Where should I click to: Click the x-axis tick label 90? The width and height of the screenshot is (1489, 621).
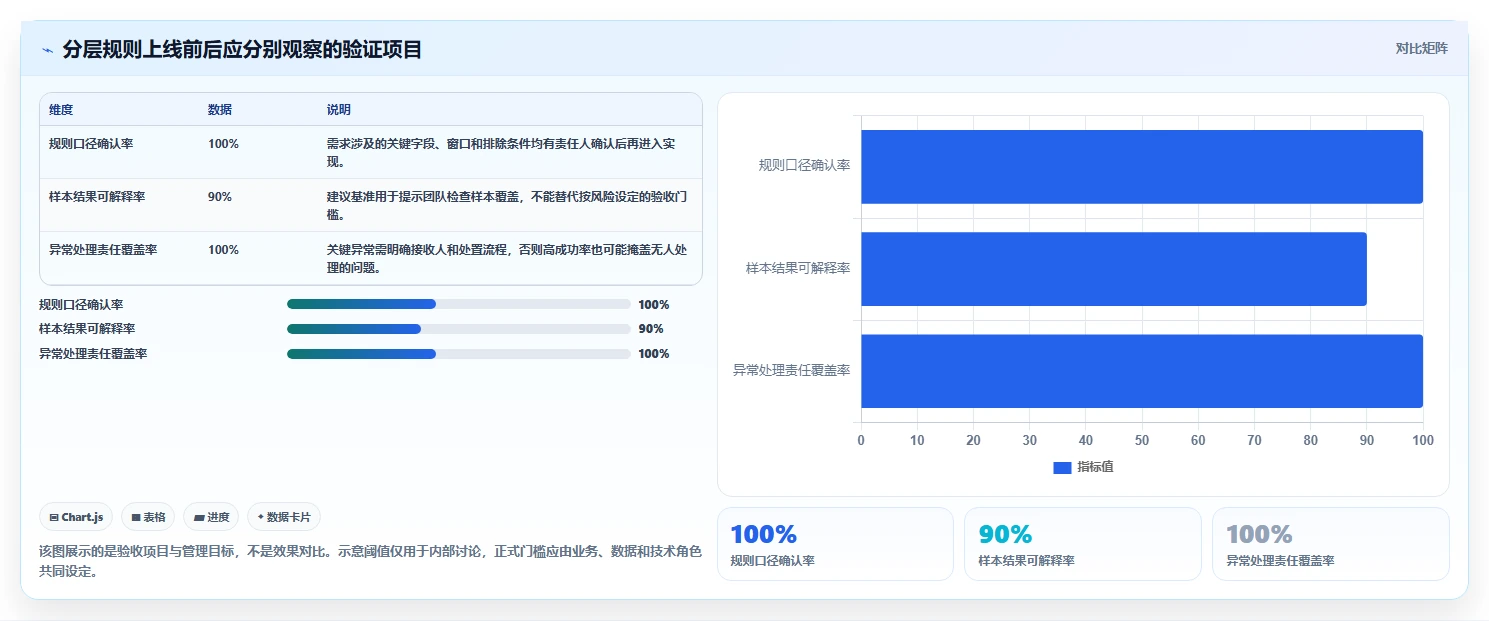1366,440
